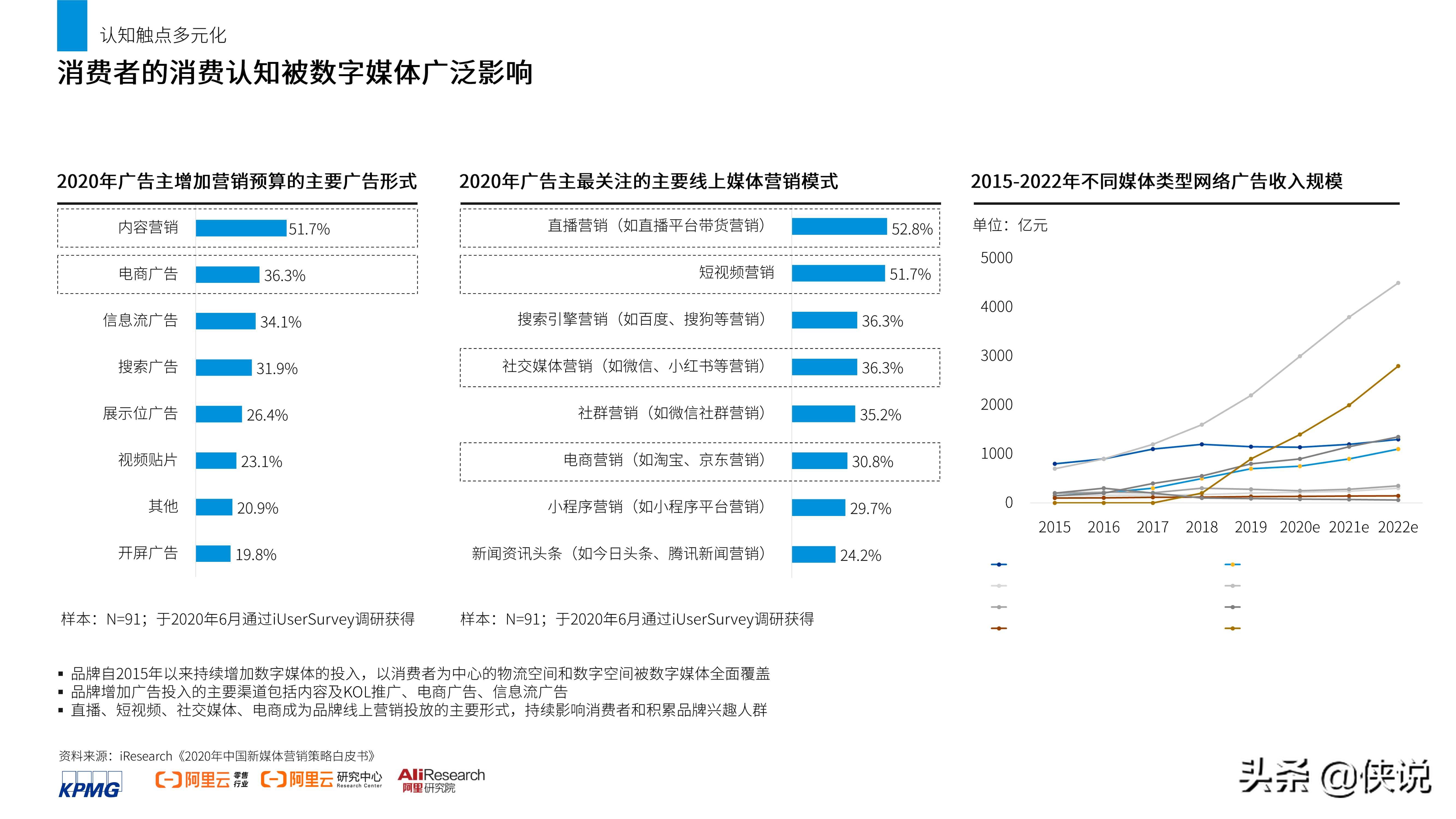Click the 阿里云 研究中心 logo
This screenshot has width=1456, height=819.
click(321, 780)
